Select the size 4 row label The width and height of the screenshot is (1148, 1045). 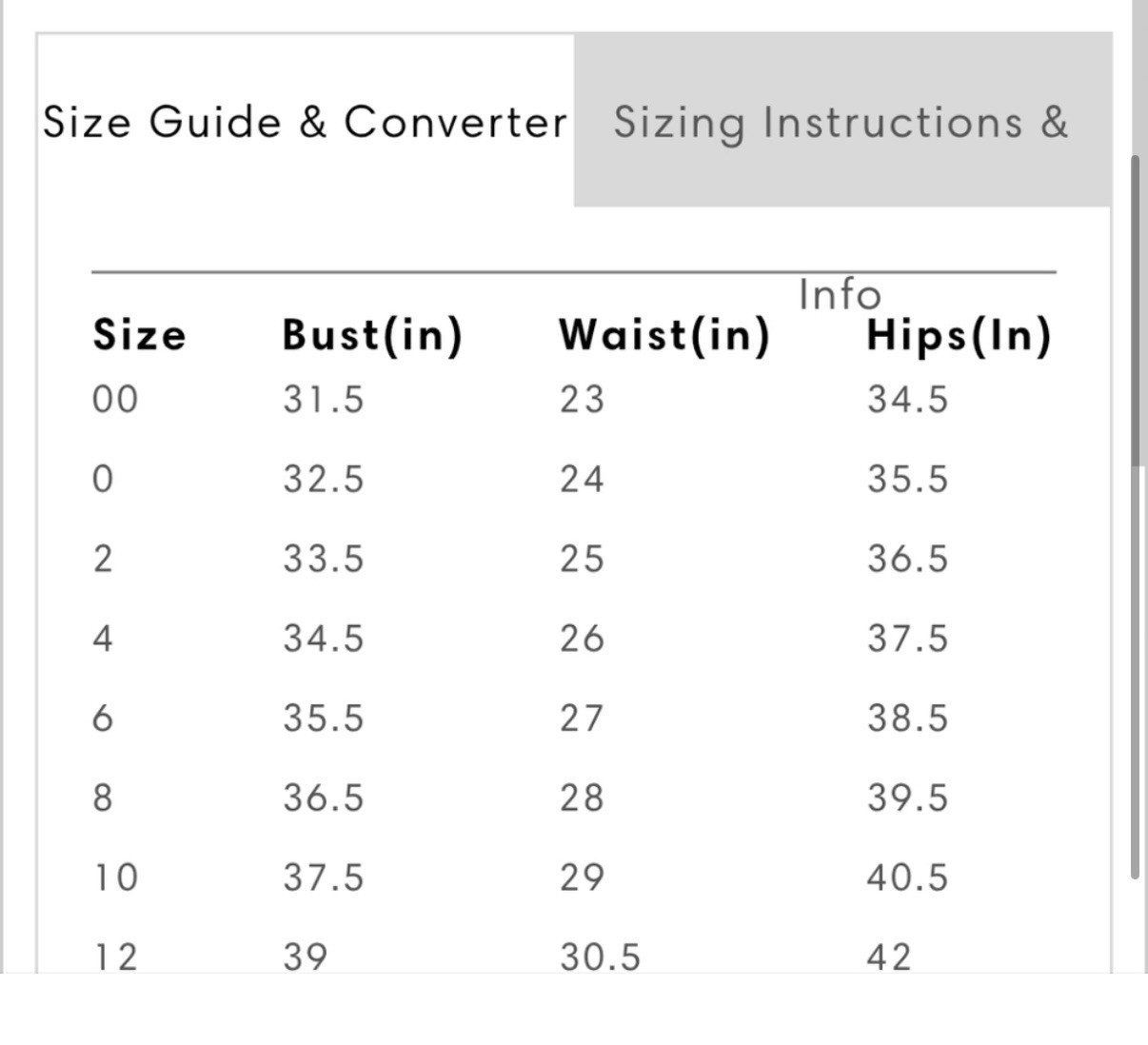tap(103, 638)
